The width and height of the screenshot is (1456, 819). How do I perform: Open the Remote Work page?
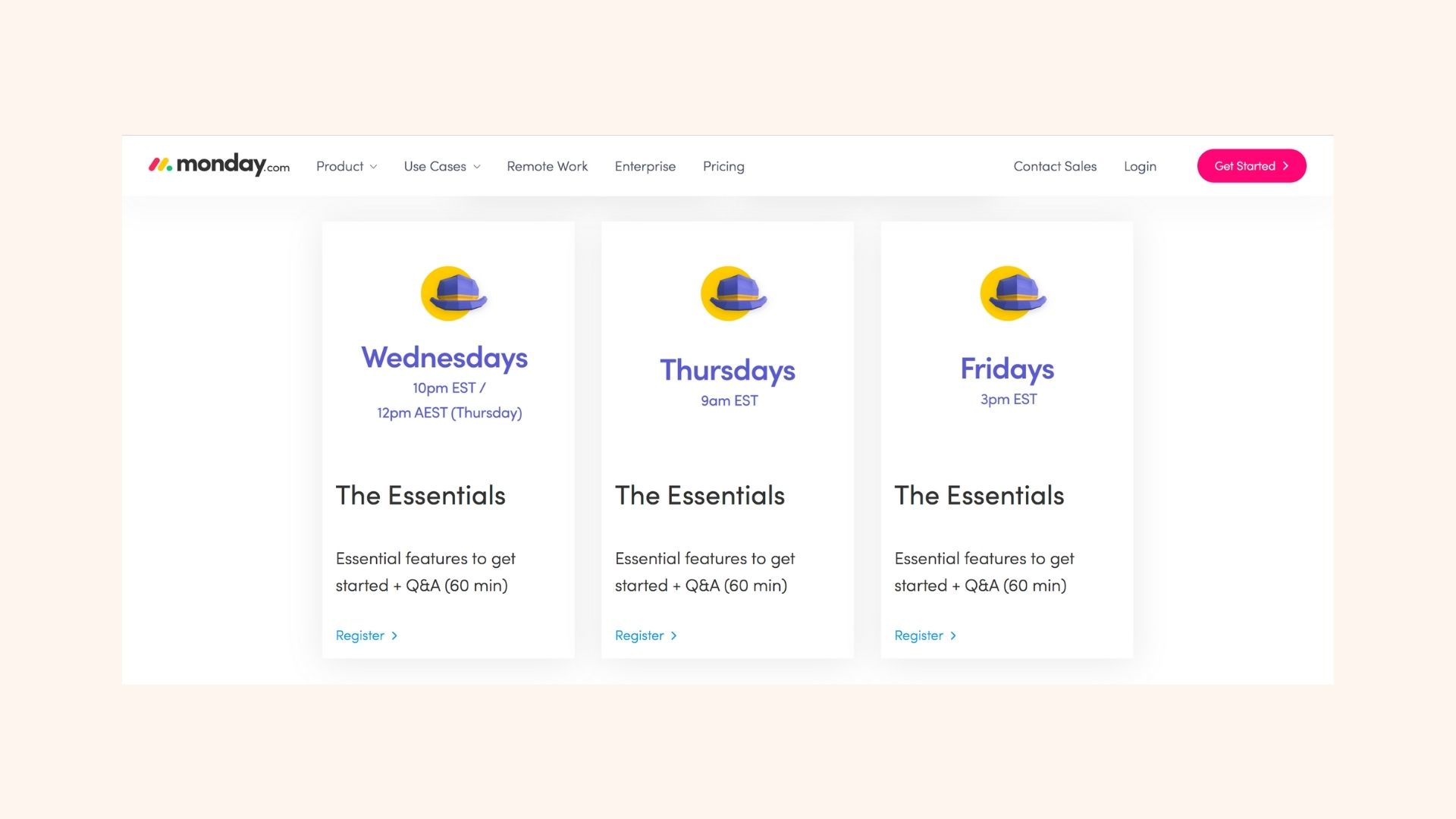point(548,166)
